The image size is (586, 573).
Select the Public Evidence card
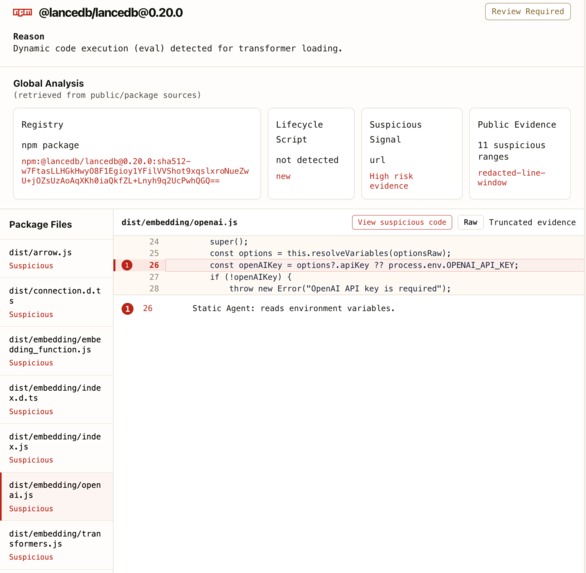pyautogui.click(x=520, y=154)
